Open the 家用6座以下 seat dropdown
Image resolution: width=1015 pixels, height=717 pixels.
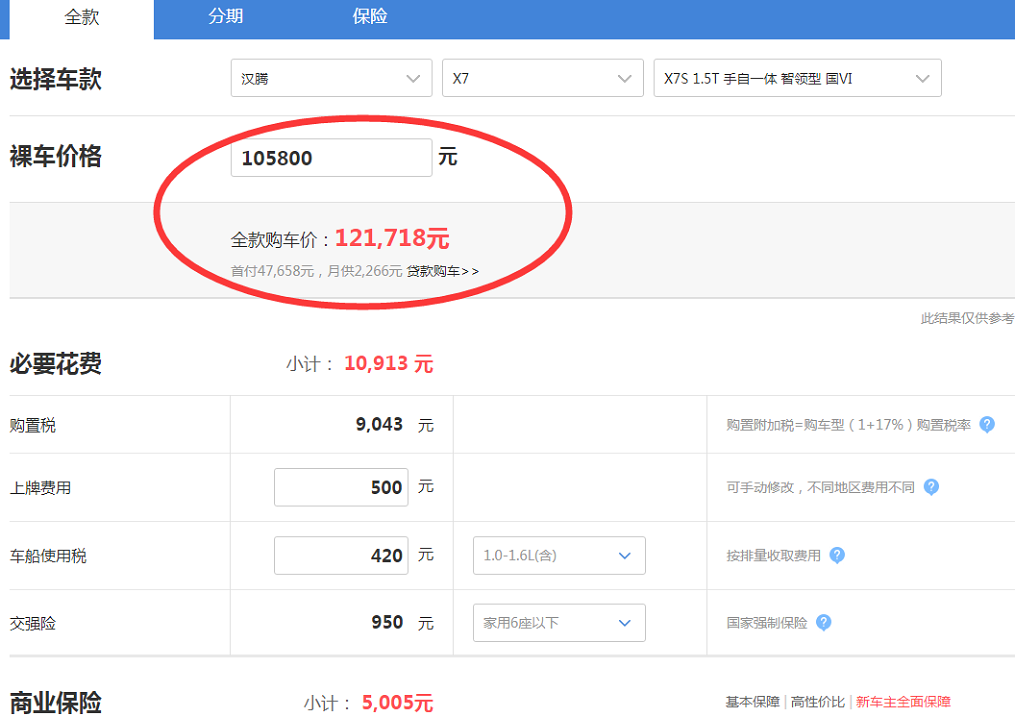pos(559,623)
